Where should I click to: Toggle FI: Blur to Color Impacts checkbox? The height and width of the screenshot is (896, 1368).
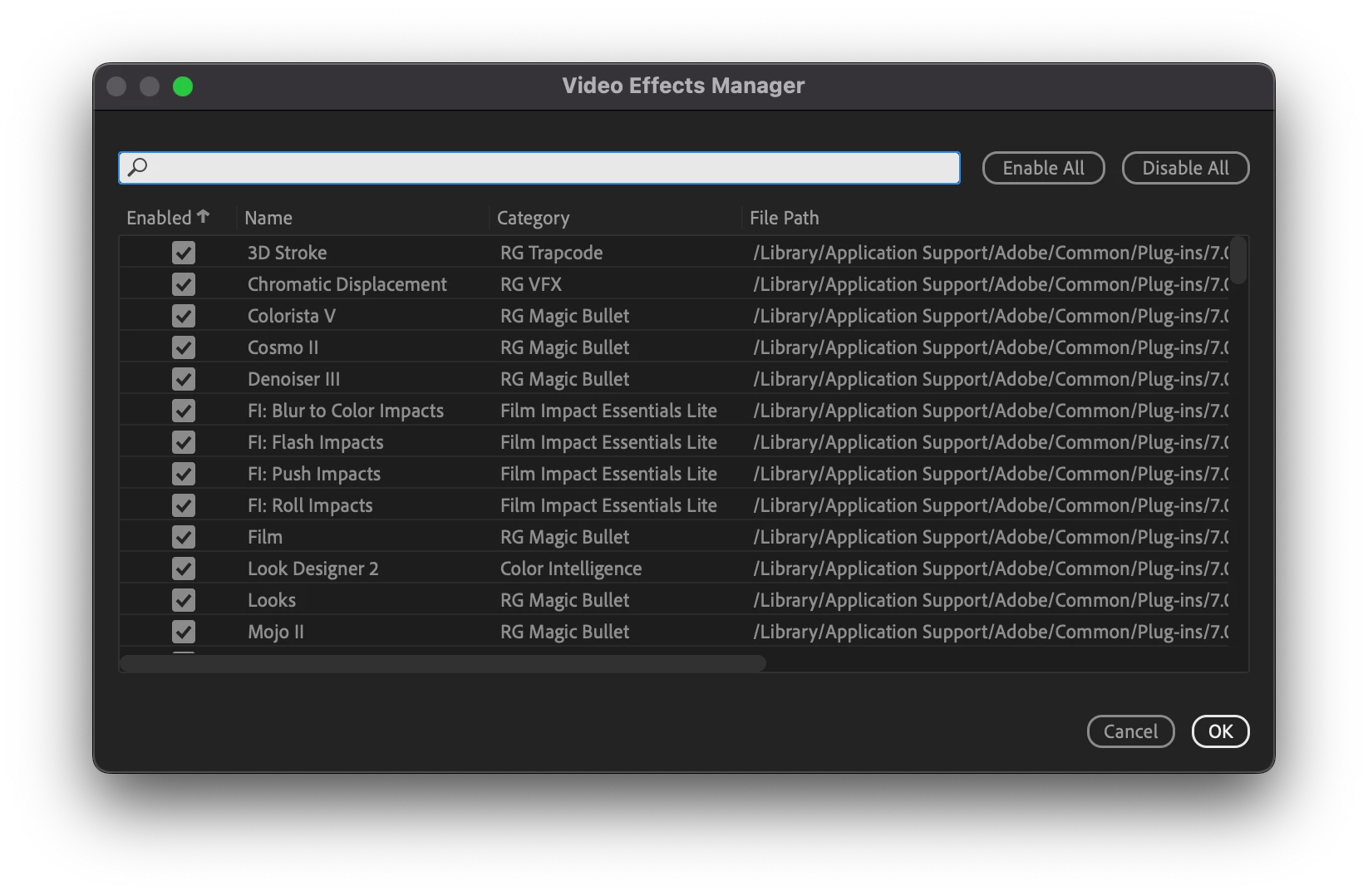(184, 411)
